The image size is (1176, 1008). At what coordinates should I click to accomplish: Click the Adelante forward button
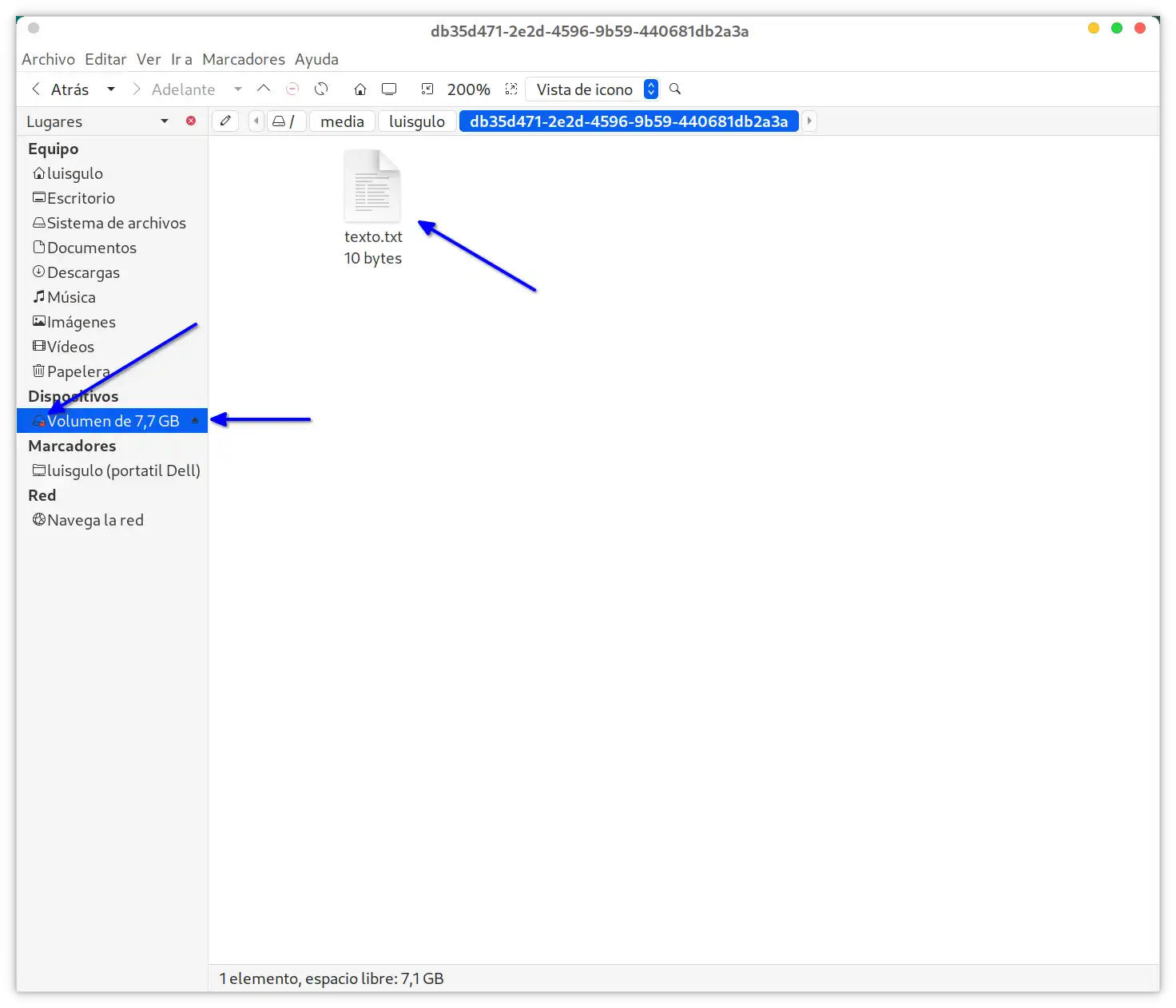click(173, 89)
